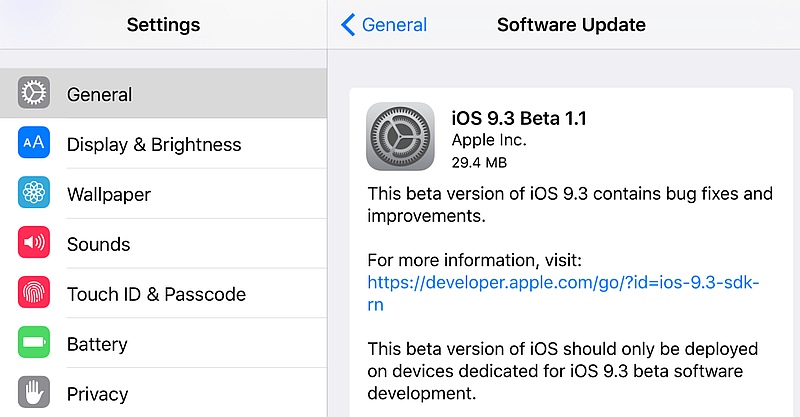Open Battery settings
The image size is (800, 417).
coord(163,344)
